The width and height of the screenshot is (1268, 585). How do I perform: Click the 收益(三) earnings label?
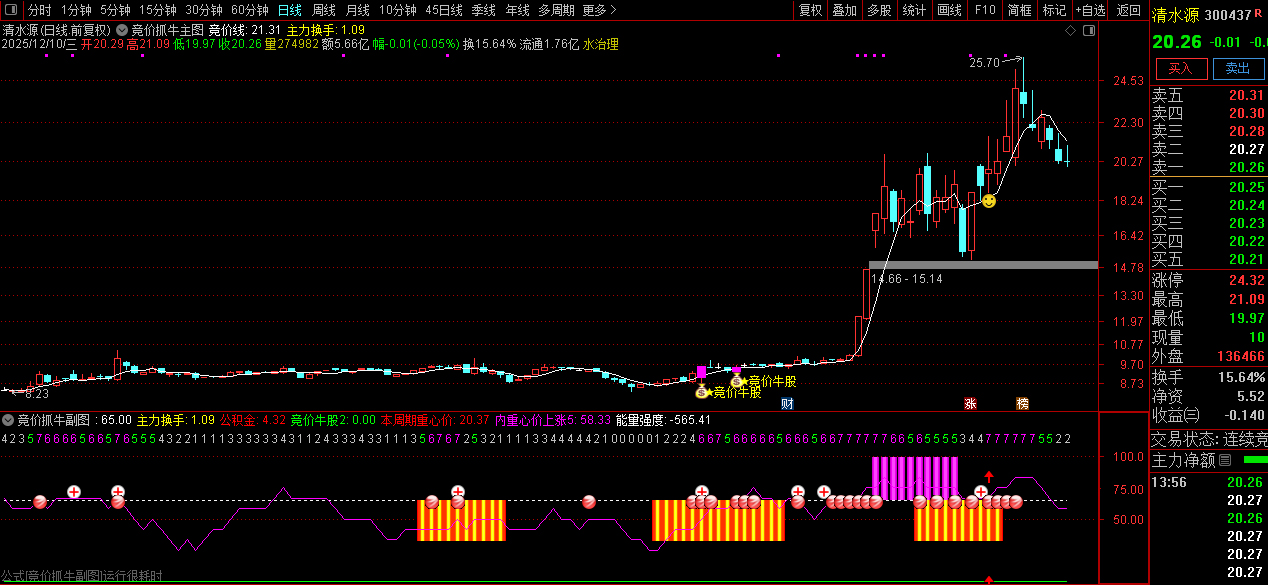pyautogui.click(x=1176, y=415)
